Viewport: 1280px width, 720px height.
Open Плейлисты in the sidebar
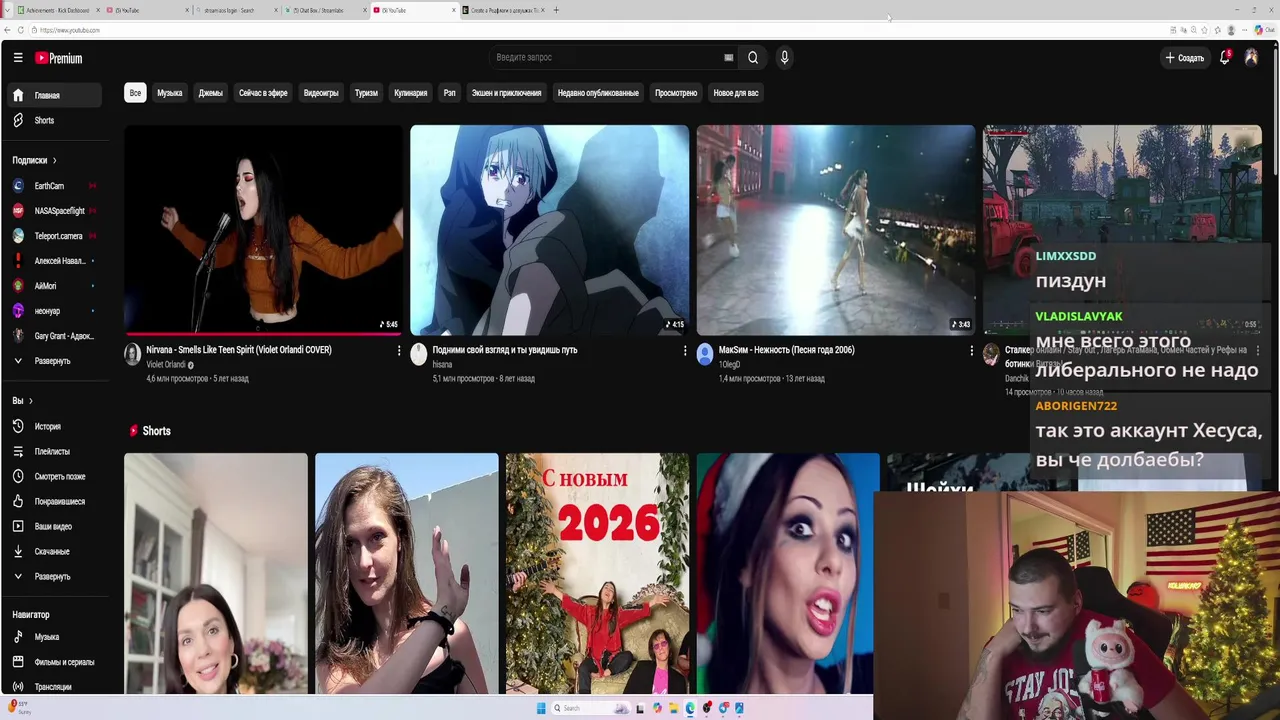(x=56, y=452)
